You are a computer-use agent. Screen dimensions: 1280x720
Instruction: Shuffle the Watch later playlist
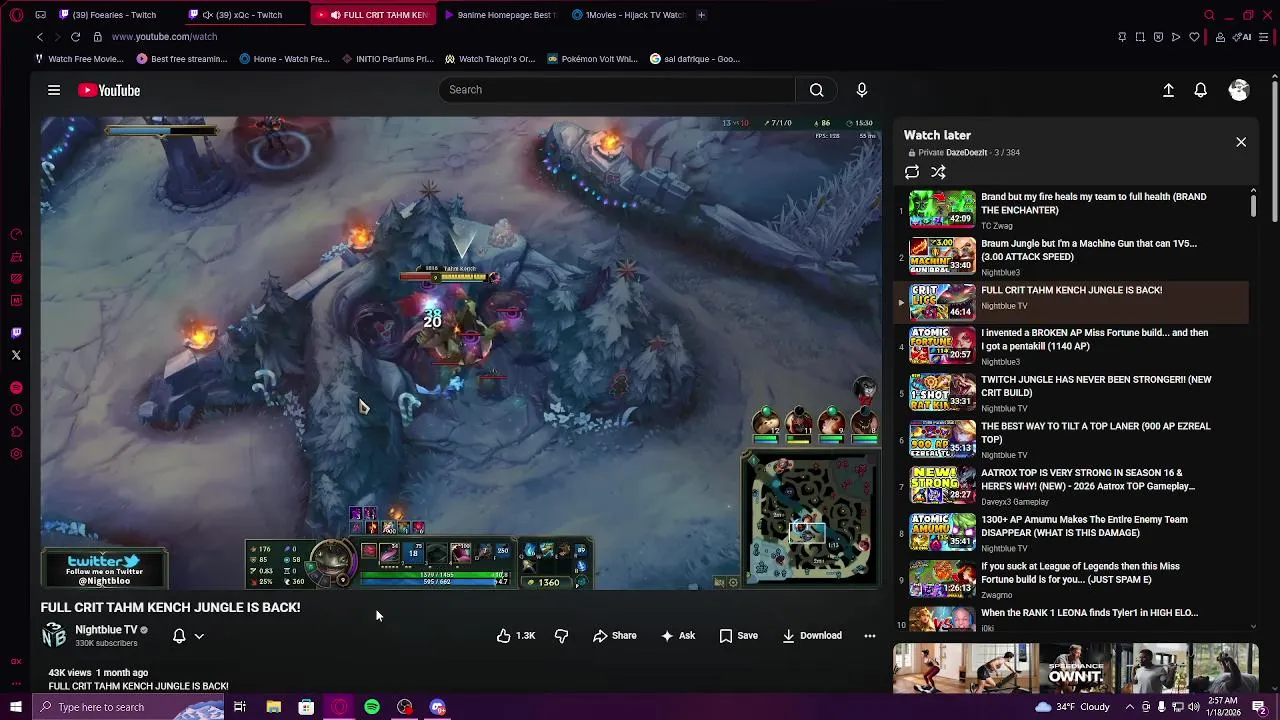tap(938, 172)
